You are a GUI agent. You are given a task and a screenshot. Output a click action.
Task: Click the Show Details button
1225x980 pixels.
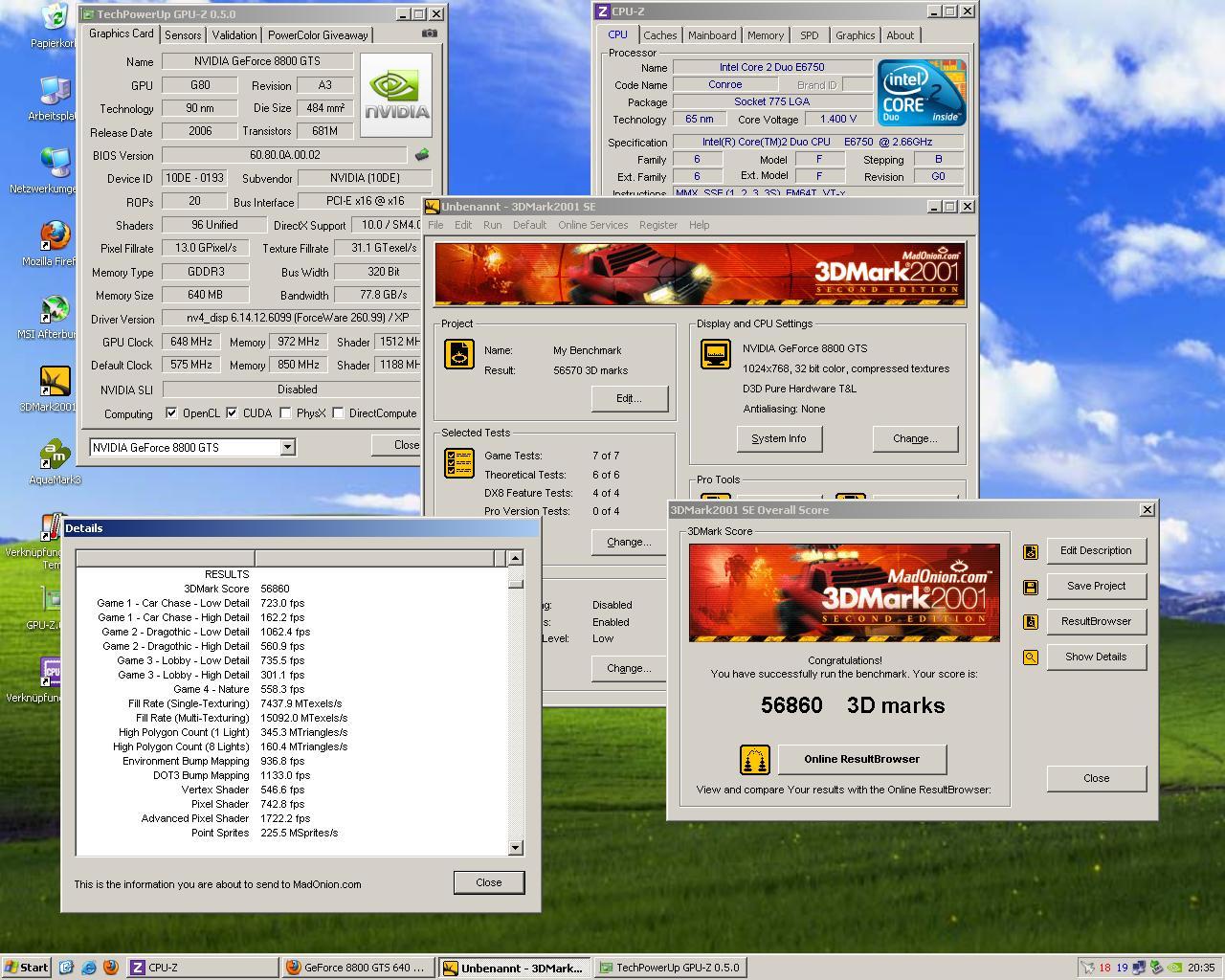coord(1096,657)
